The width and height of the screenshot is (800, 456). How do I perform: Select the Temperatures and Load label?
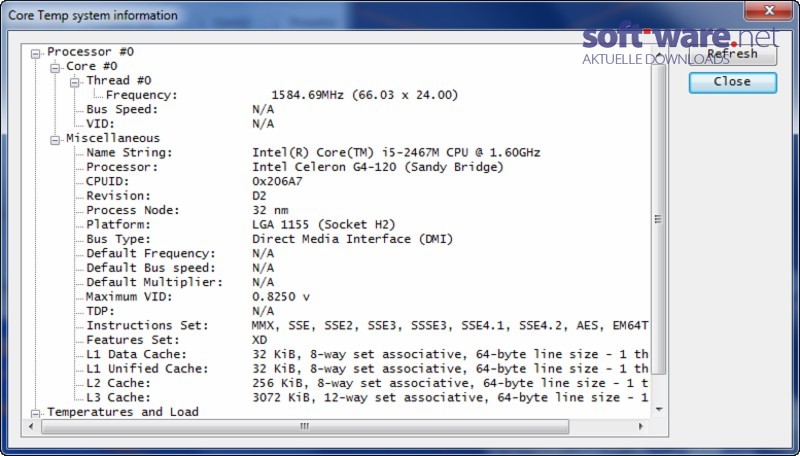coord(123,412)
